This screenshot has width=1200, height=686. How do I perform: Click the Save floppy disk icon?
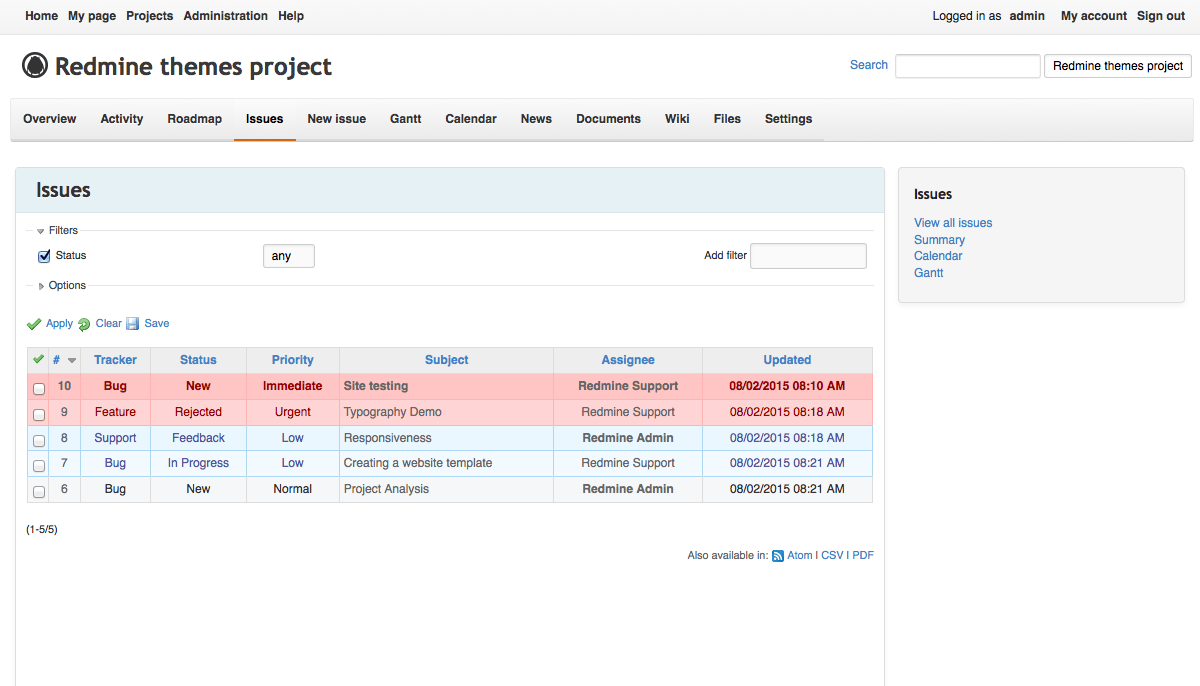132,324
